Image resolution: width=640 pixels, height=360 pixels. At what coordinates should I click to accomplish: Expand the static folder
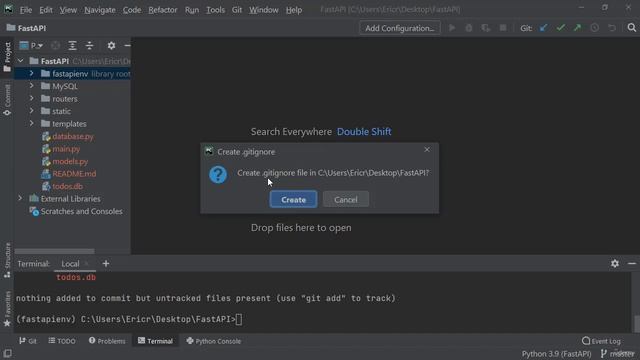pyautogui.click(x=31, y=111)
